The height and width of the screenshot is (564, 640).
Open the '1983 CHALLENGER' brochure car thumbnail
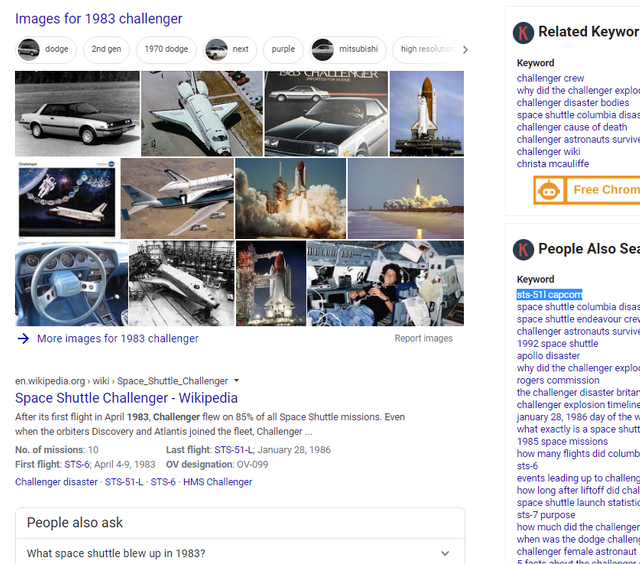coord(326,114)
